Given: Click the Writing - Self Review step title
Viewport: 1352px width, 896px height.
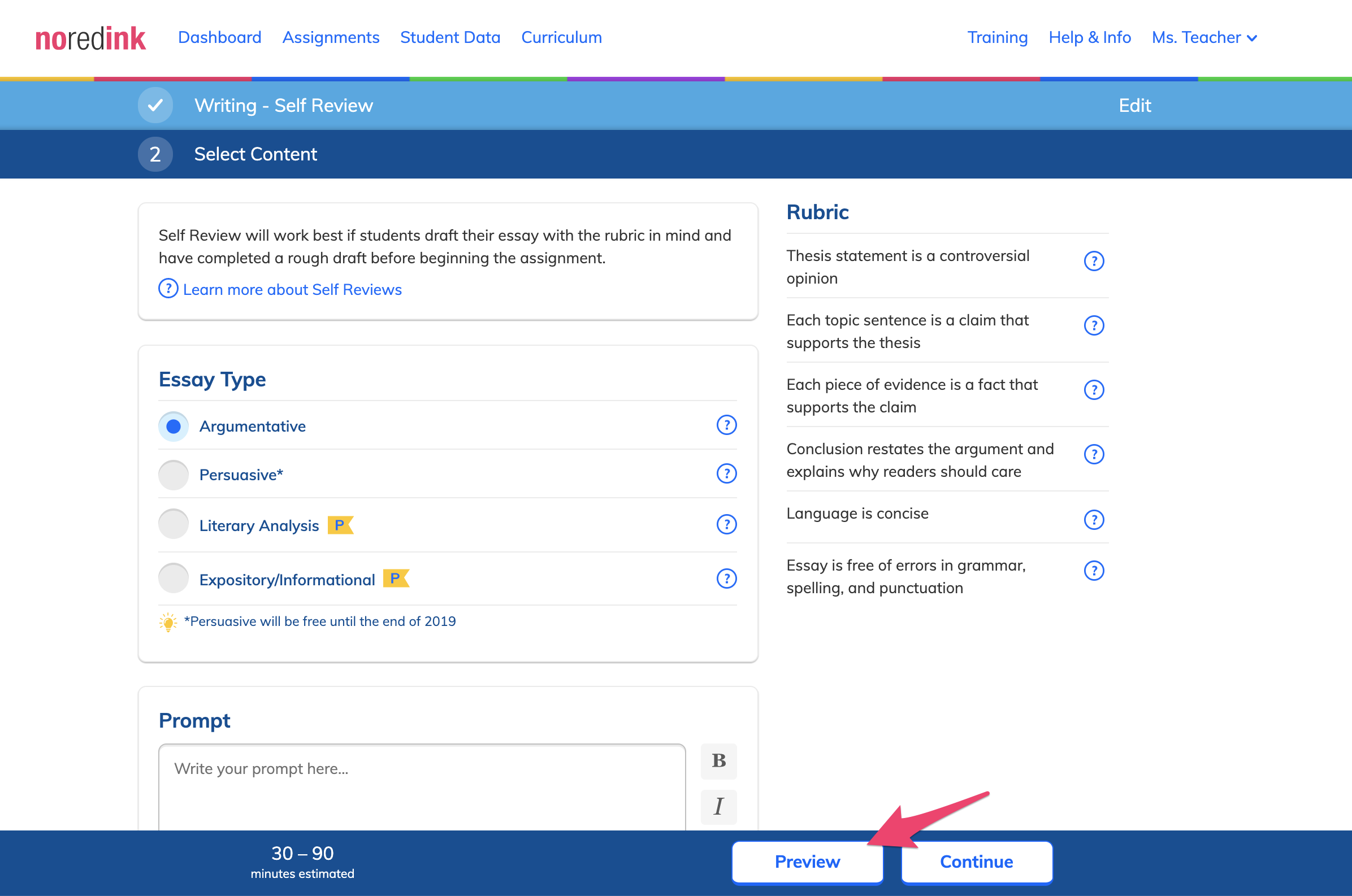Looking at the screenshot, I should (284, 106).
